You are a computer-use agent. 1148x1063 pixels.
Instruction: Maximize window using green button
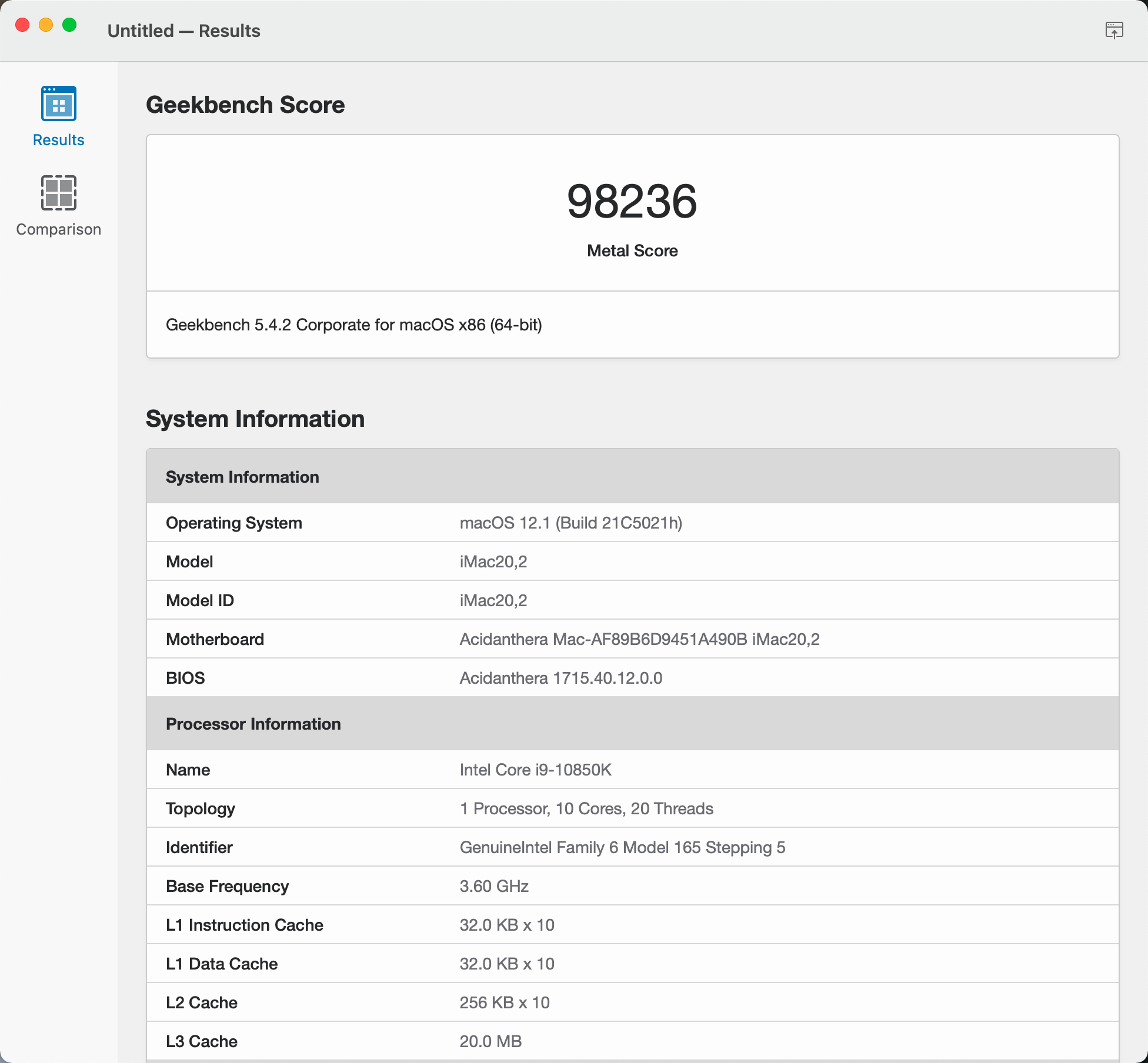coord(69,25)
